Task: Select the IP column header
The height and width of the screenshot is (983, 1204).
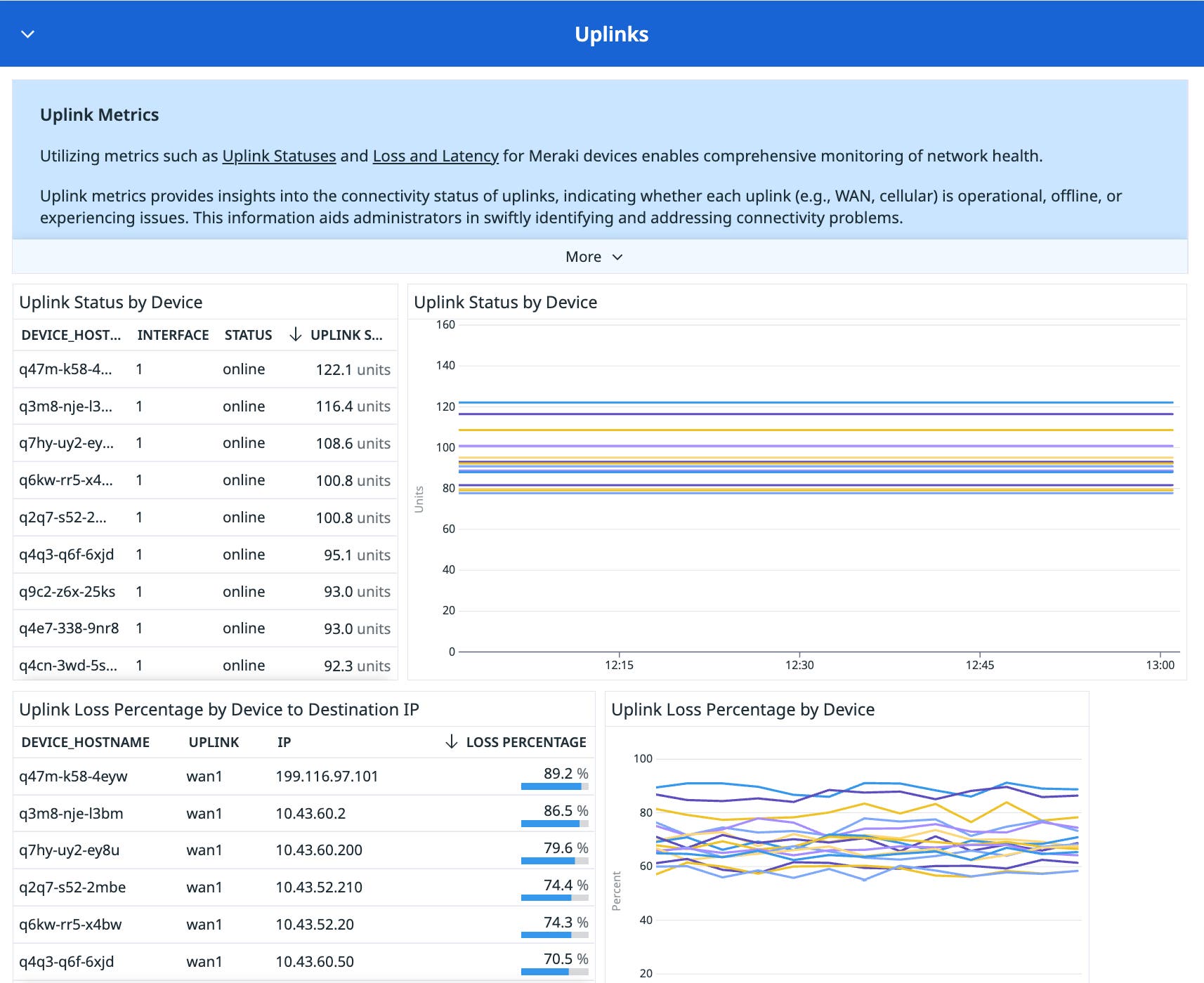Action: click(284, 742)
